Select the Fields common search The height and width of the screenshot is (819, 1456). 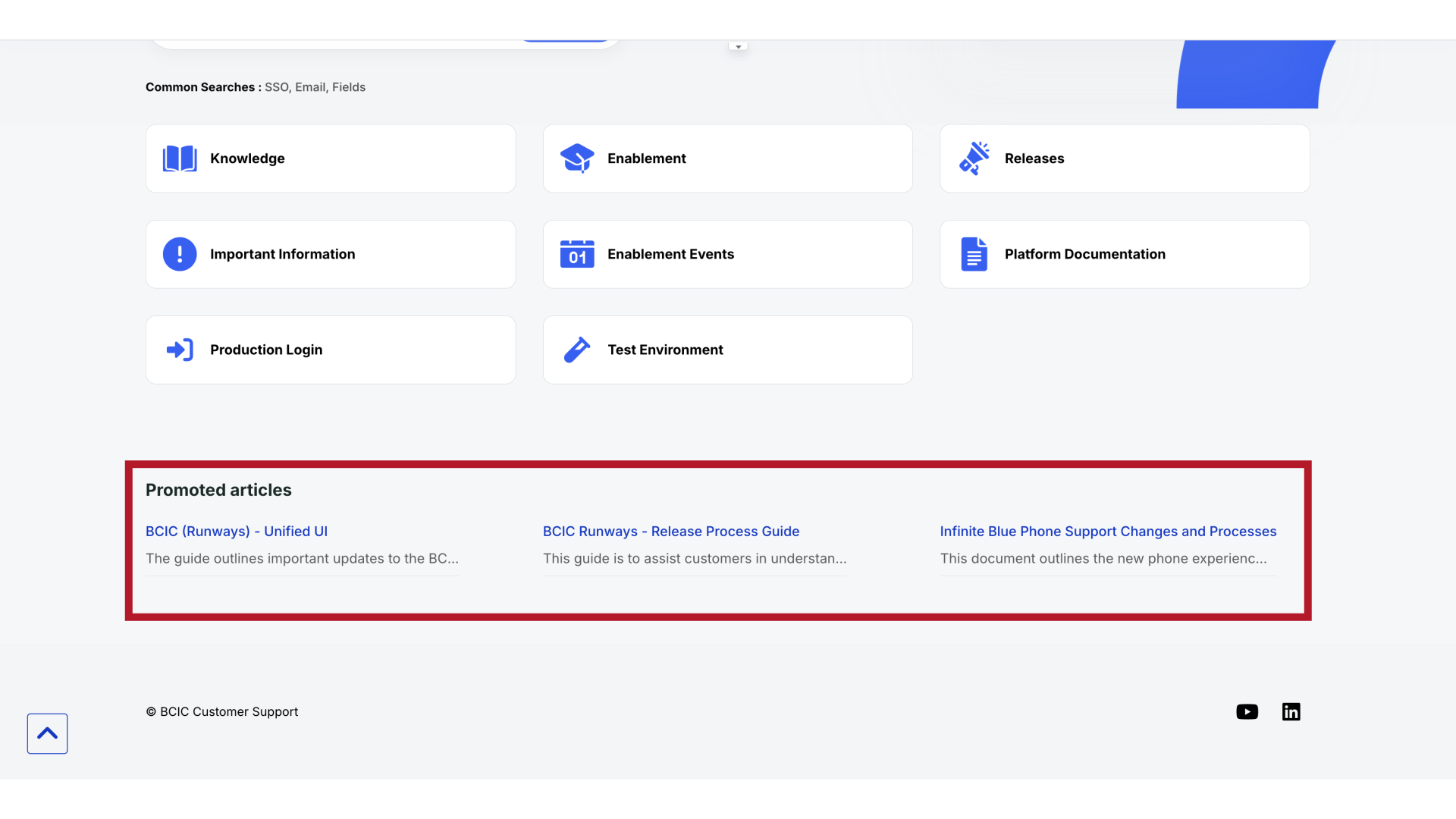pos(349,87)
